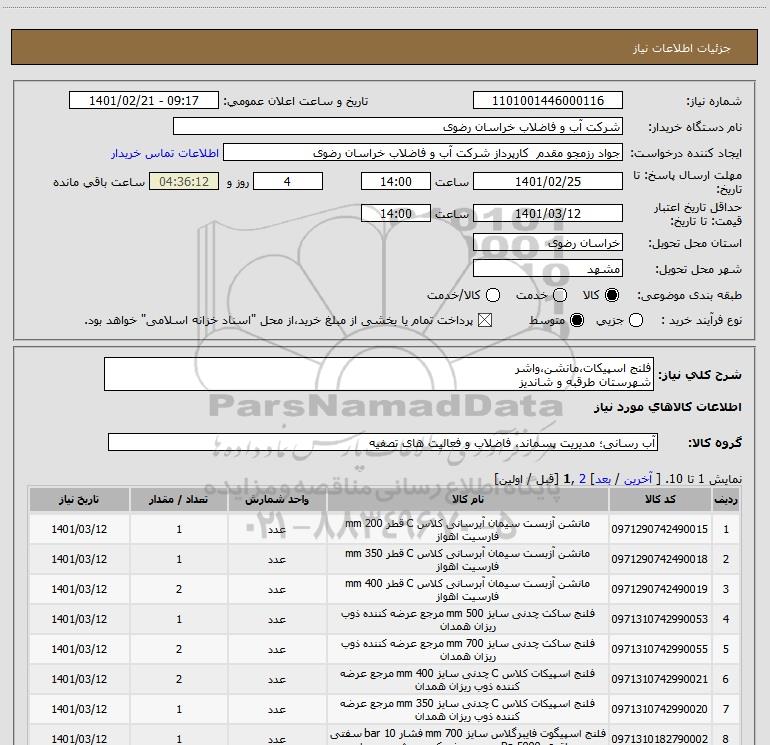
Task: Click the response deadline time 14:00 field
Action: tap(396, 181)
